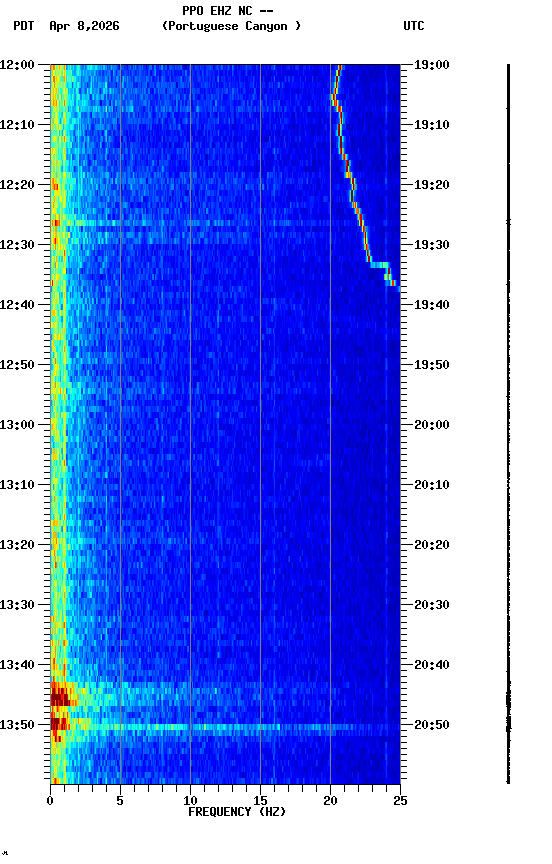
Task: Click the 12:50 PDT time label
Action: coord(17,365)
